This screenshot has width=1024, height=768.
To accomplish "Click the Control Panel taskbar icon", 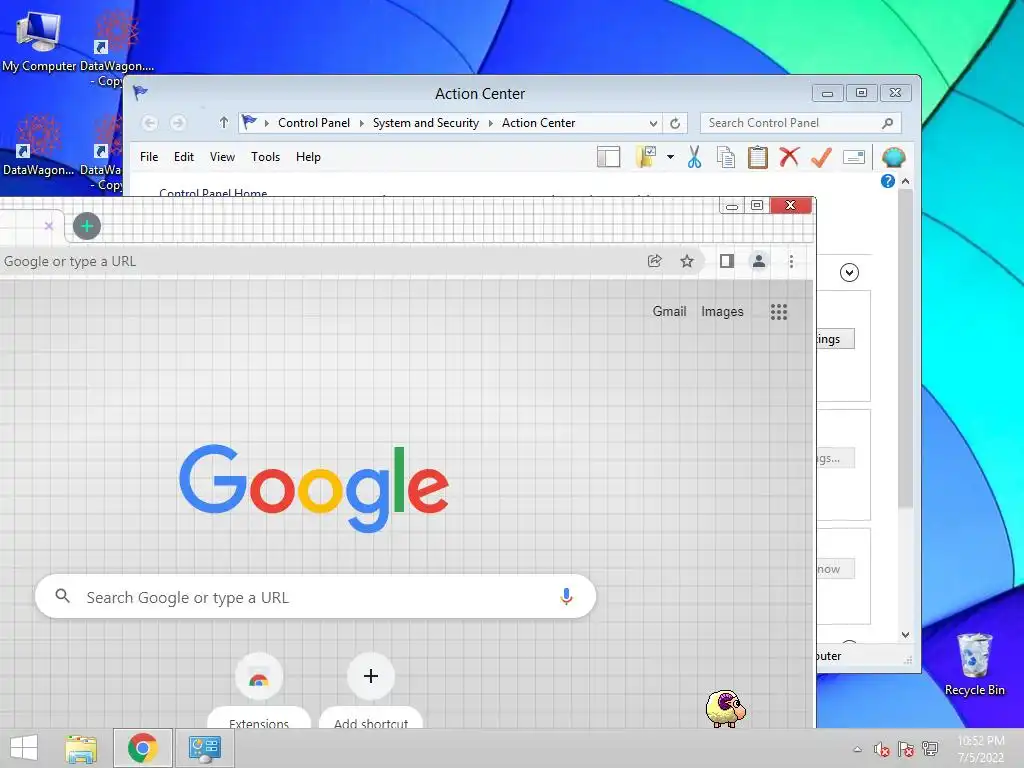I will point(204,748).
